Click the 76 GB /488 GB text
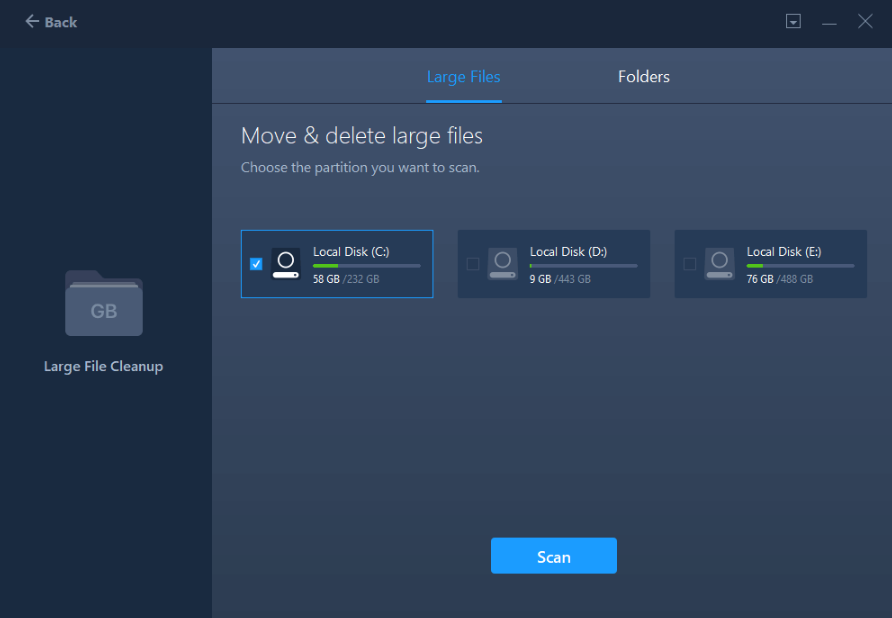Screen dimensions: 892x618 tap(780, 279)
